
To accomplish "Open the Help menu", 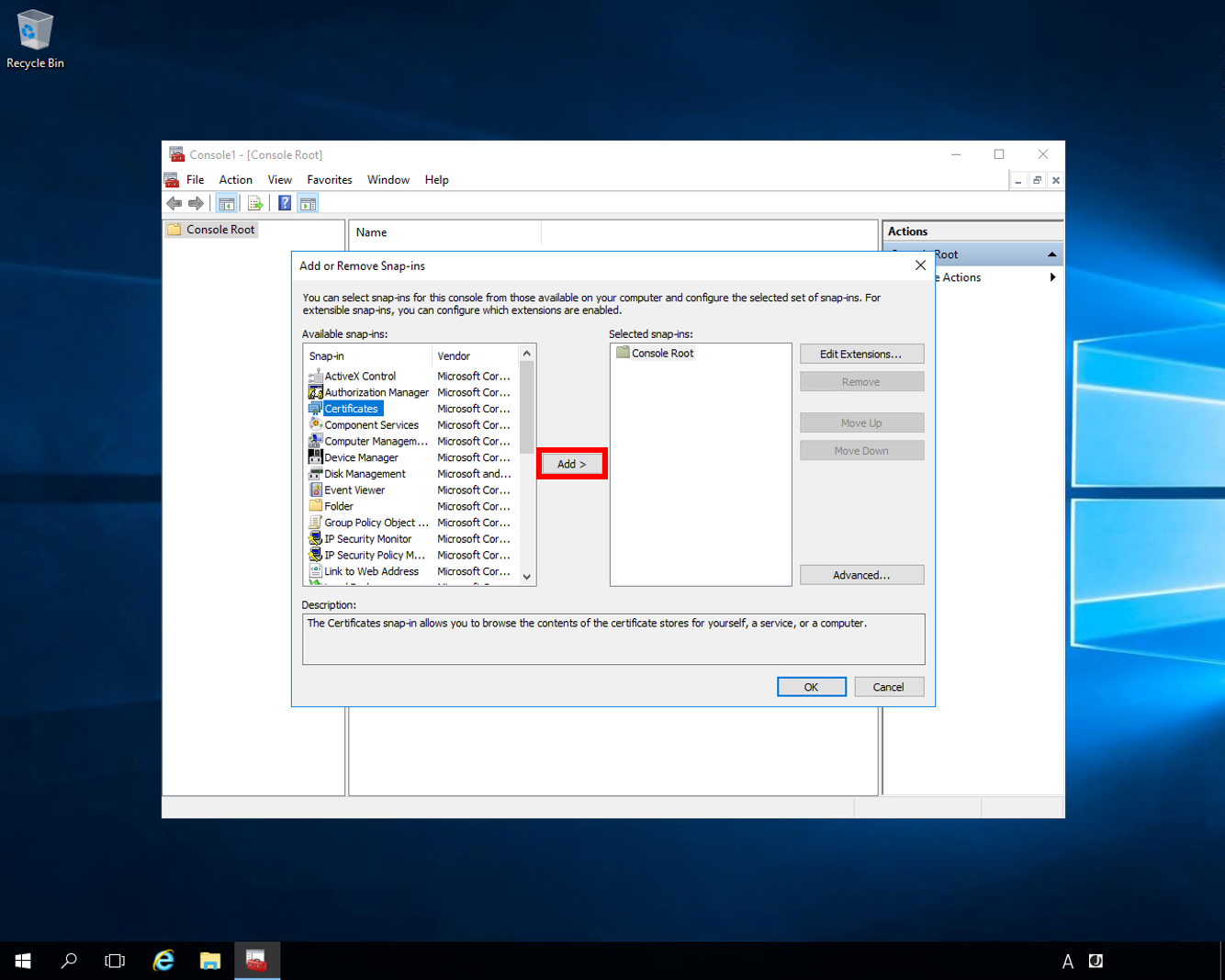I will point(437,180).
